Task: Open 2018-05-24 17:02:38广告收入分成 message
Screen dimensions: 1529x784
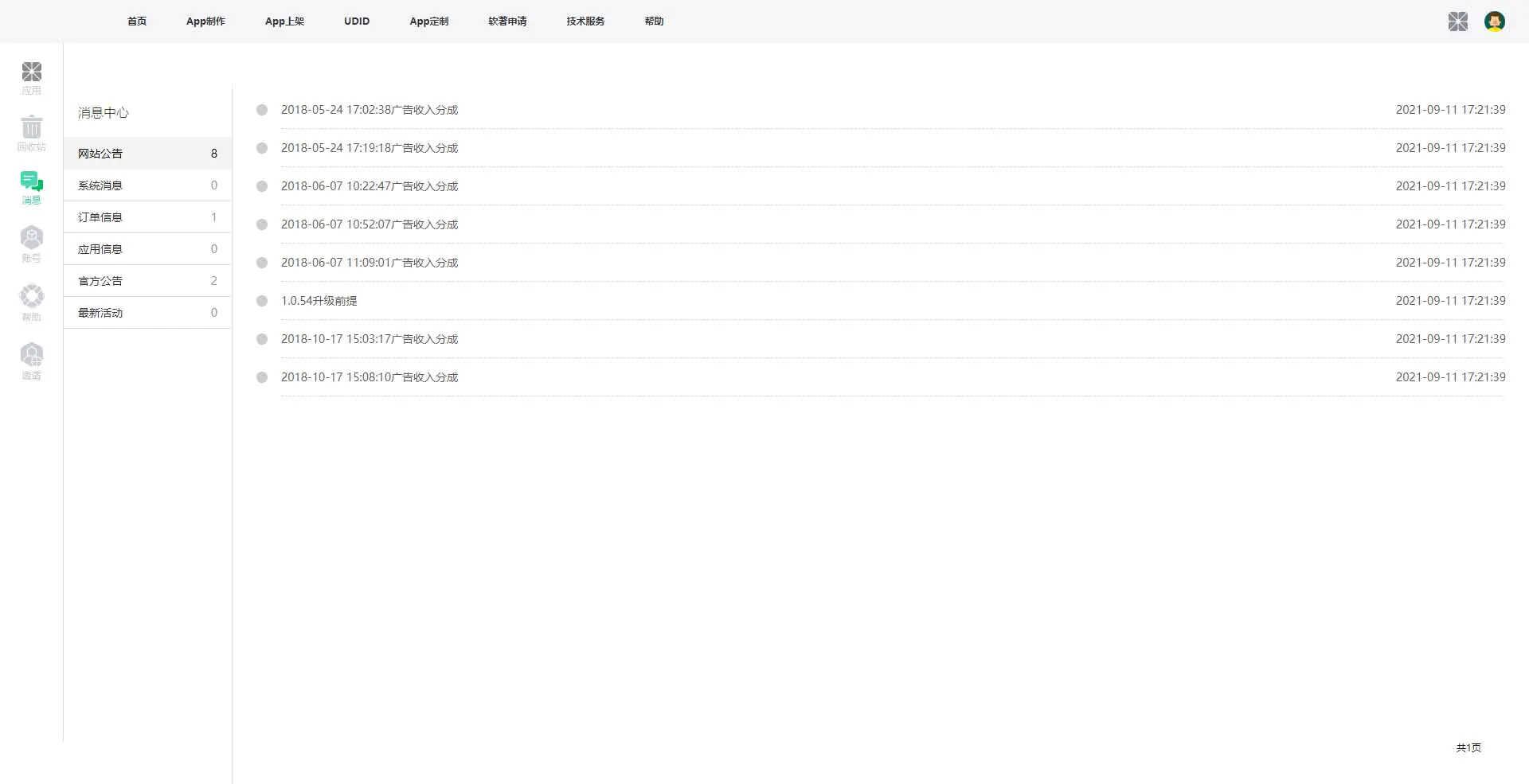Action: (x=370, y=110)
